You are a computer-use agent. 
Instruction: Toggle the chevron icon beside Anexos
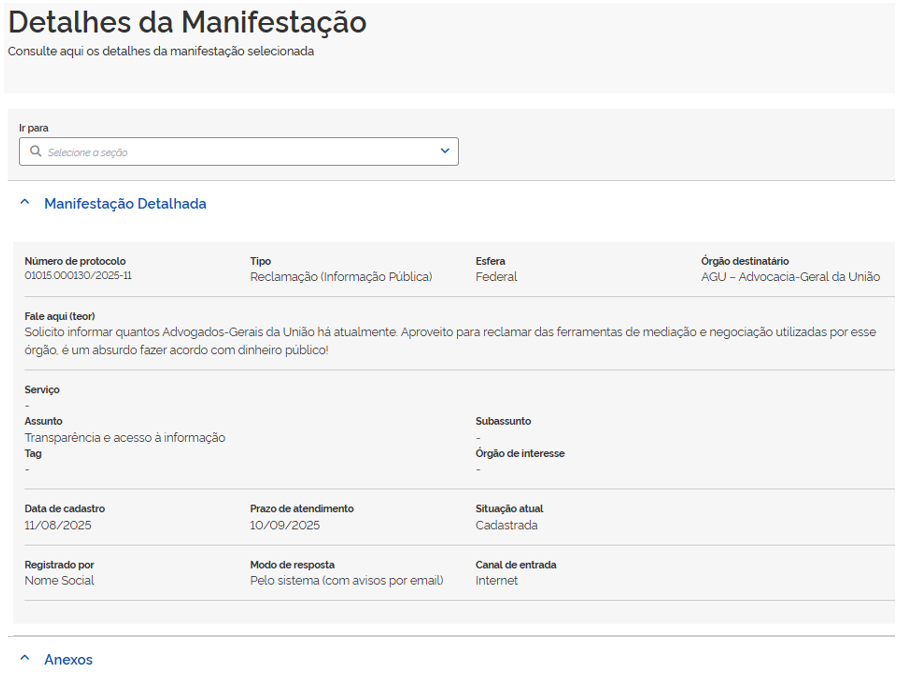click(x=25, y=659)
